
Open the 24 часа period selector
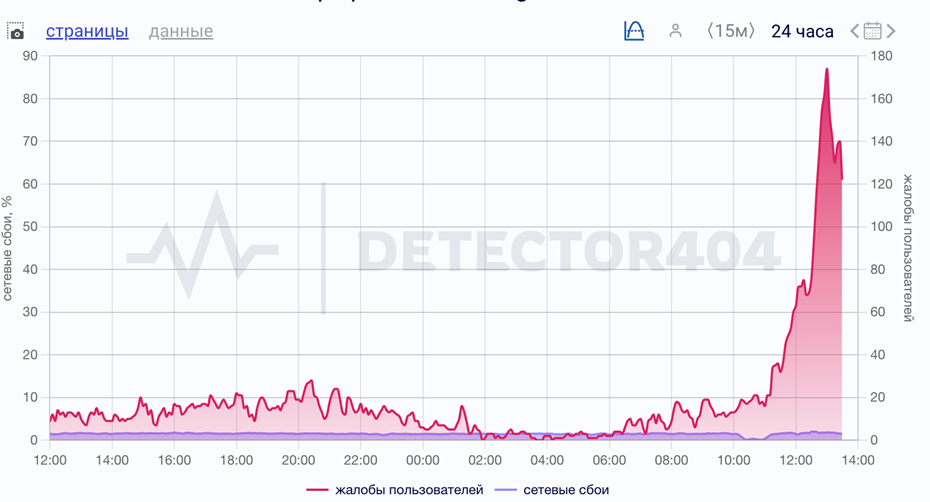click(x=802, y=31)
